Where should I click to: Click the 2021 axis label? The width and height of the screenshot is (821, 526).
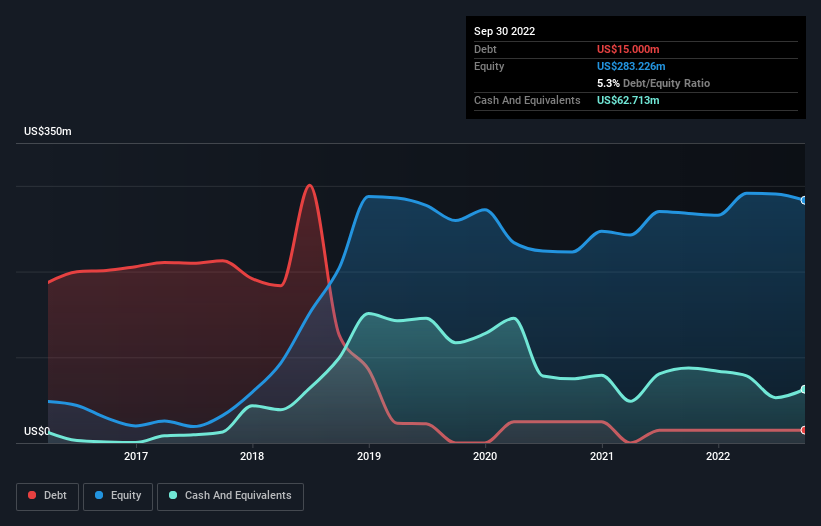(602, 456)
